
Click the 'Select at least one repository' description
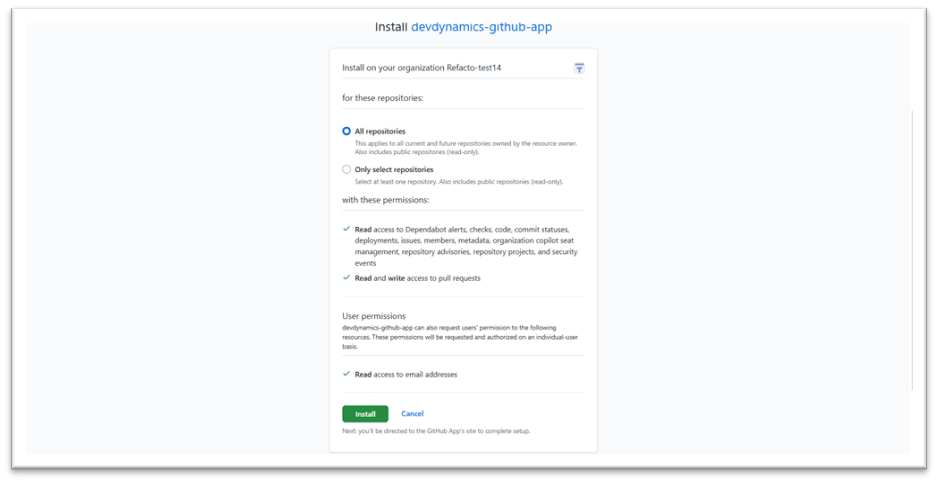tap(459, 182)
